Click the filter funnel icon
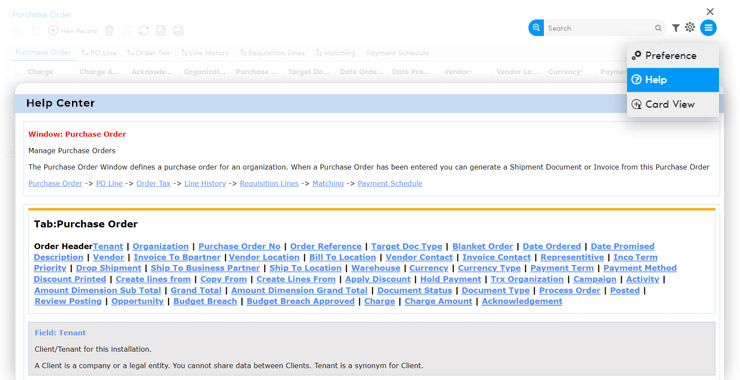The image size is (740, 380). click(676, 28)
